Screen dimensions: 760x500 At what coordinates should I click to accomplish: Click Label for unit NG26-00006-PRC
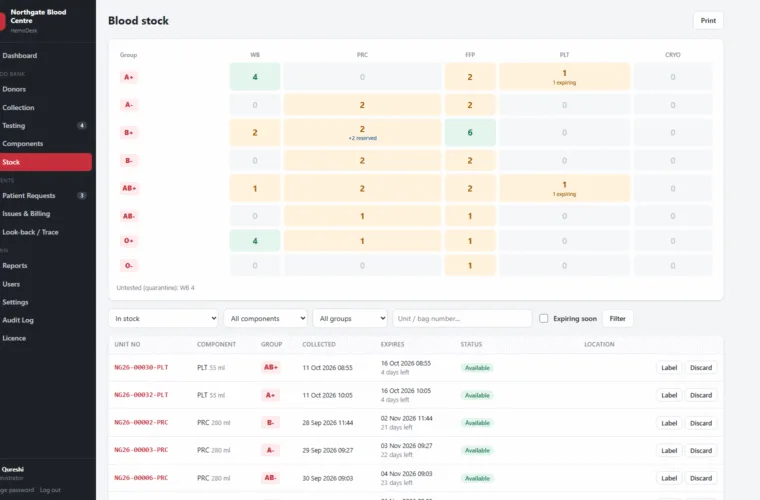click(x=669, y=478)
